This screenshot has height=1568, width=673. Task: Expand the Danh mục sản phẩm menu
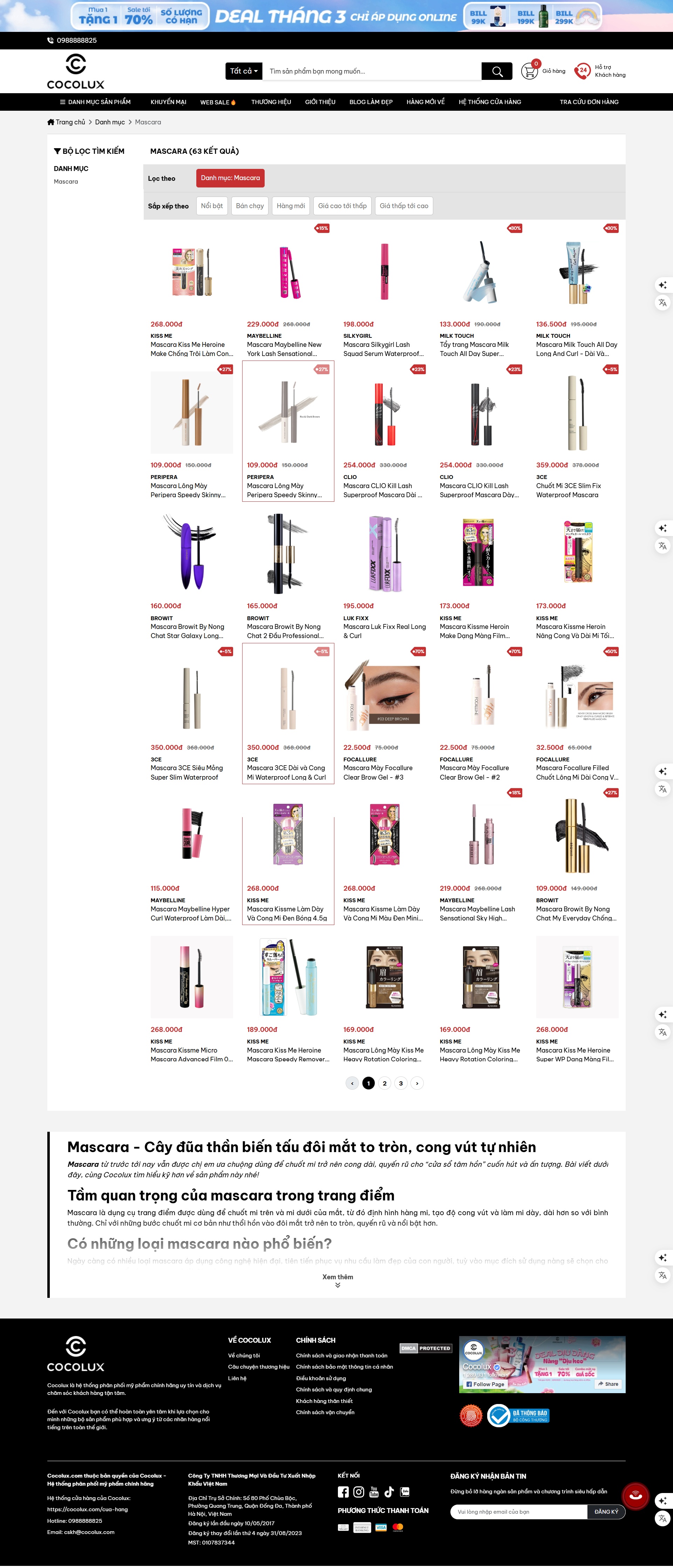(95, 102)
